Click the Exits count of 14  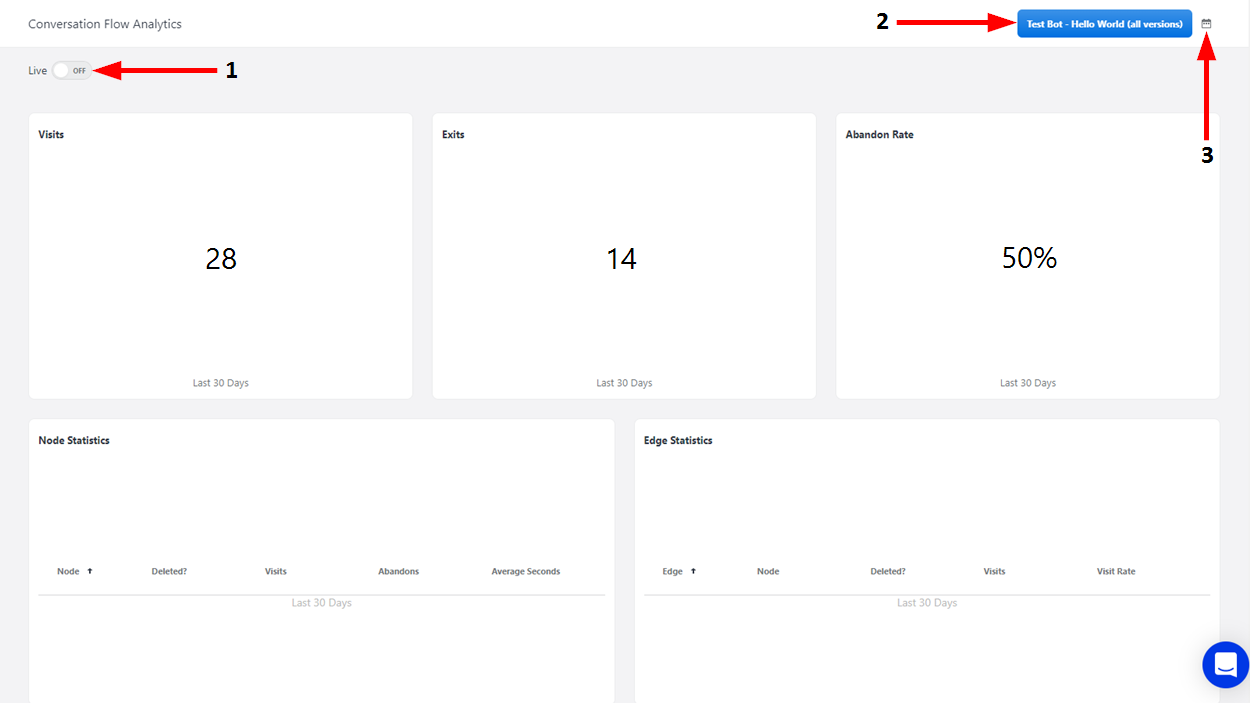[x=621, y=259]
